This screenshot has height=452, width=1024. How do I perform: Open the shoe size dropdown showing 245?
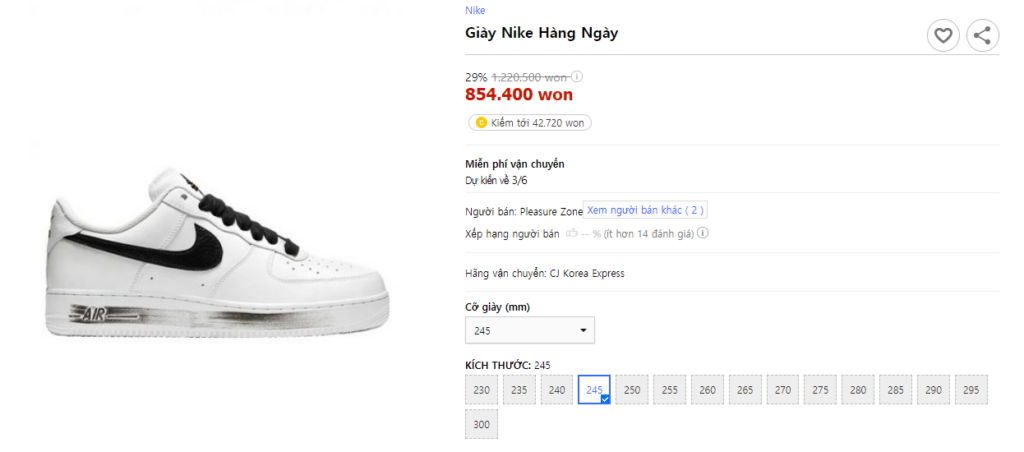529,330
